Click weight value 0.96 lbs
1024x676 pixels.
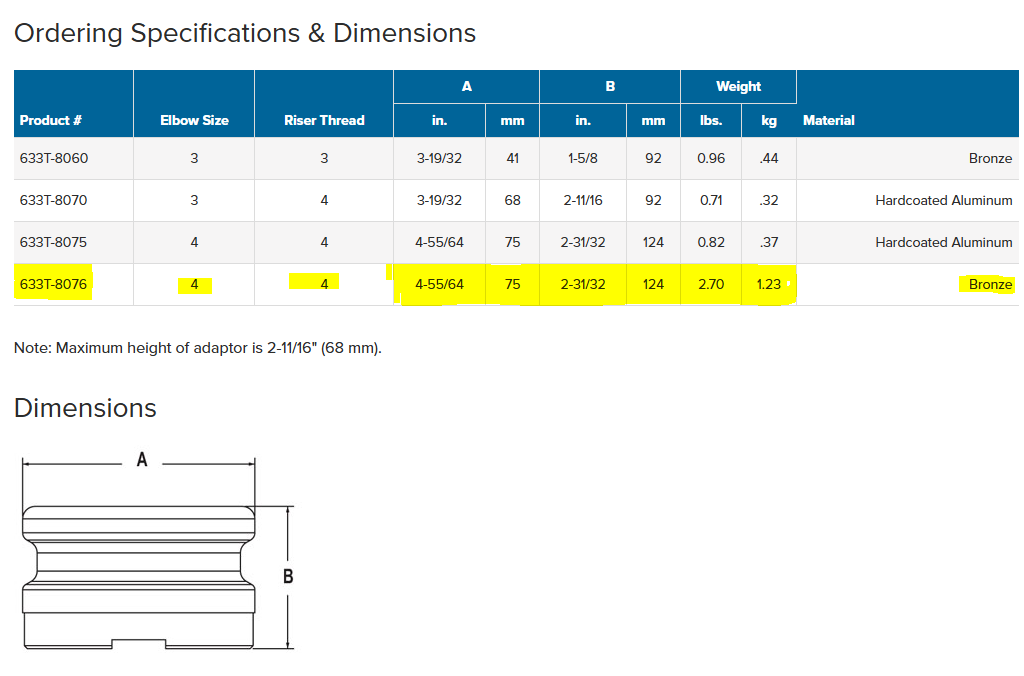(x=711, y=158)
